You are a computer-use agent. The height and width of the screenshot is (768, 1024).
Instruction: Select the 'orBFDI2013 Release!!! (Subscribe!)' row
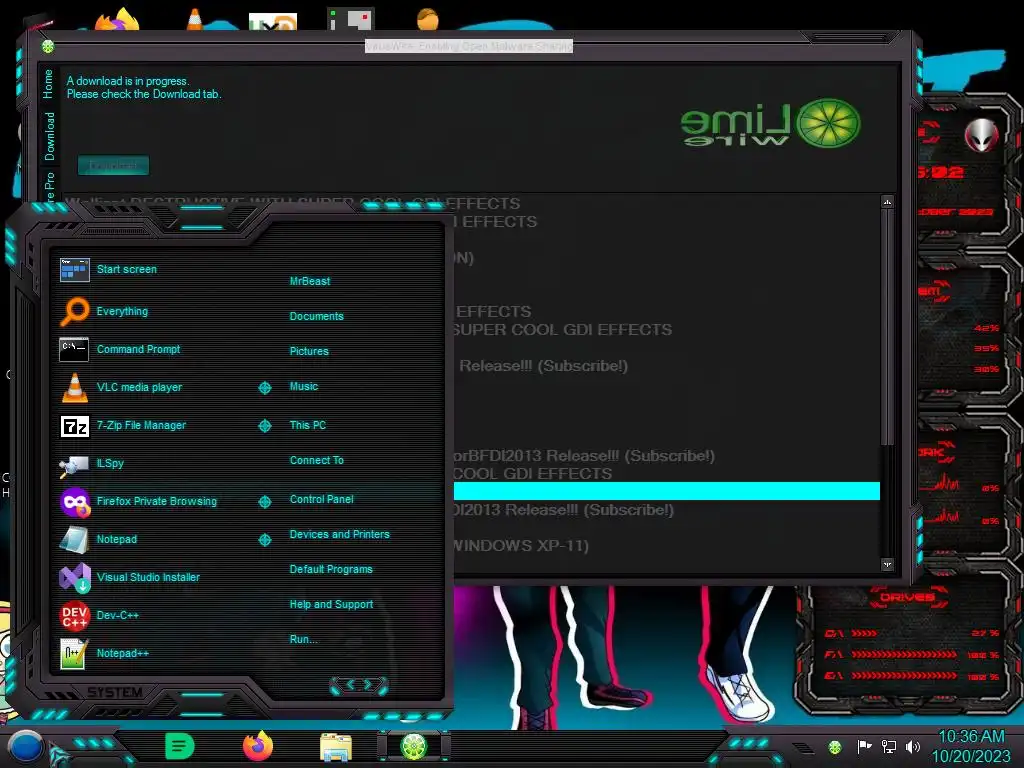pyautogui.click(x=667, y=456)
